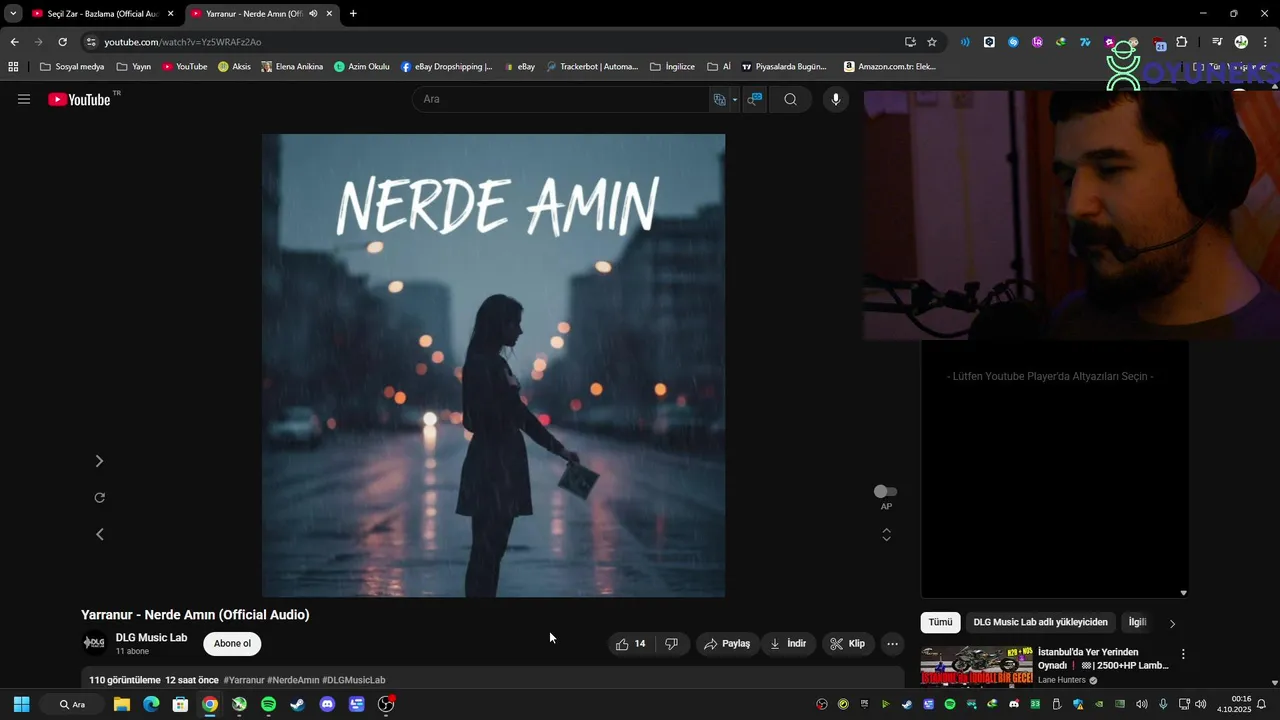Open the translate extension icon in search bar
1280x720 pixels.
coord(719,99)
